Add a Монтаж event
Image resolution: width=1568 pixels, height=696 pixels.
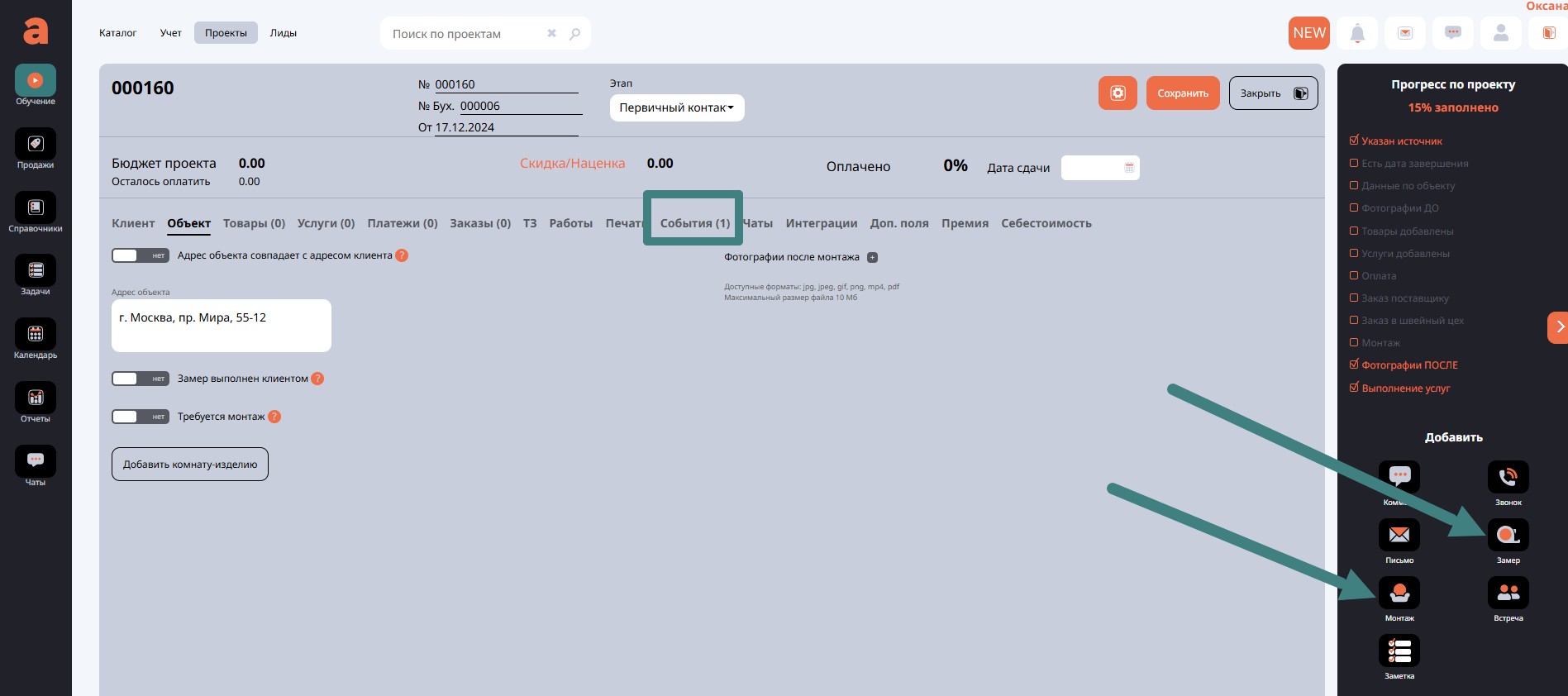point(1399,594)
